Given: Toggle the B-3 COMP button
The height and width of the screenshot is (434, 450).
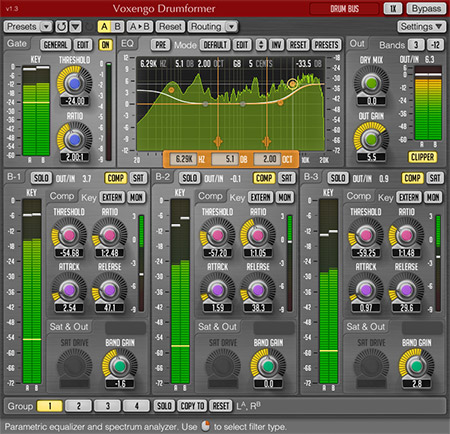Looking at the screenshot, I should [412, 178].
